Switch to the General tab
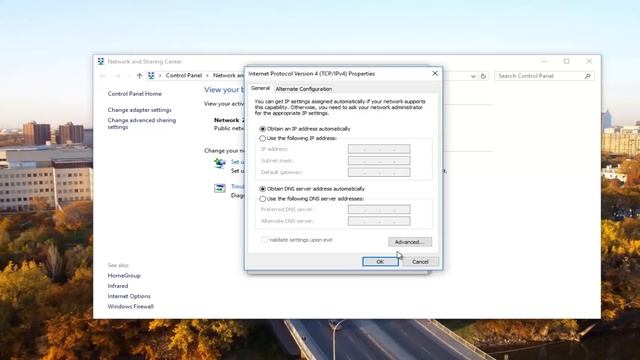 (260, 88)
